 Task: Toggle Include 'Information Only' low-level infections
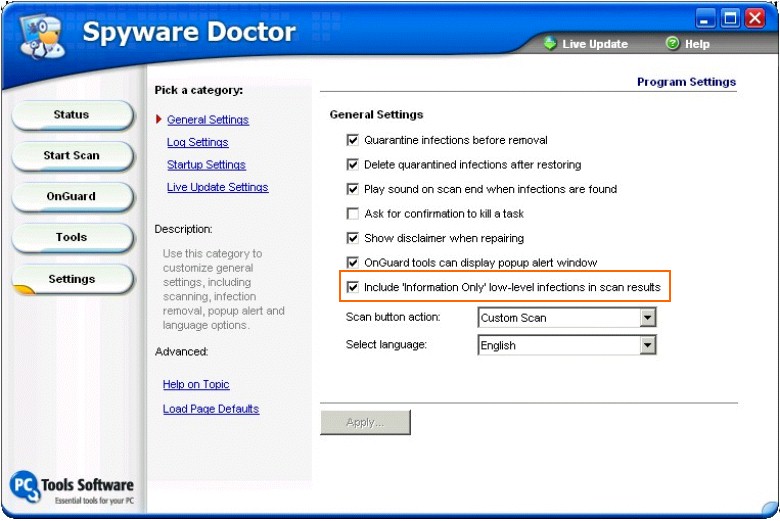[x=353, y=287]
